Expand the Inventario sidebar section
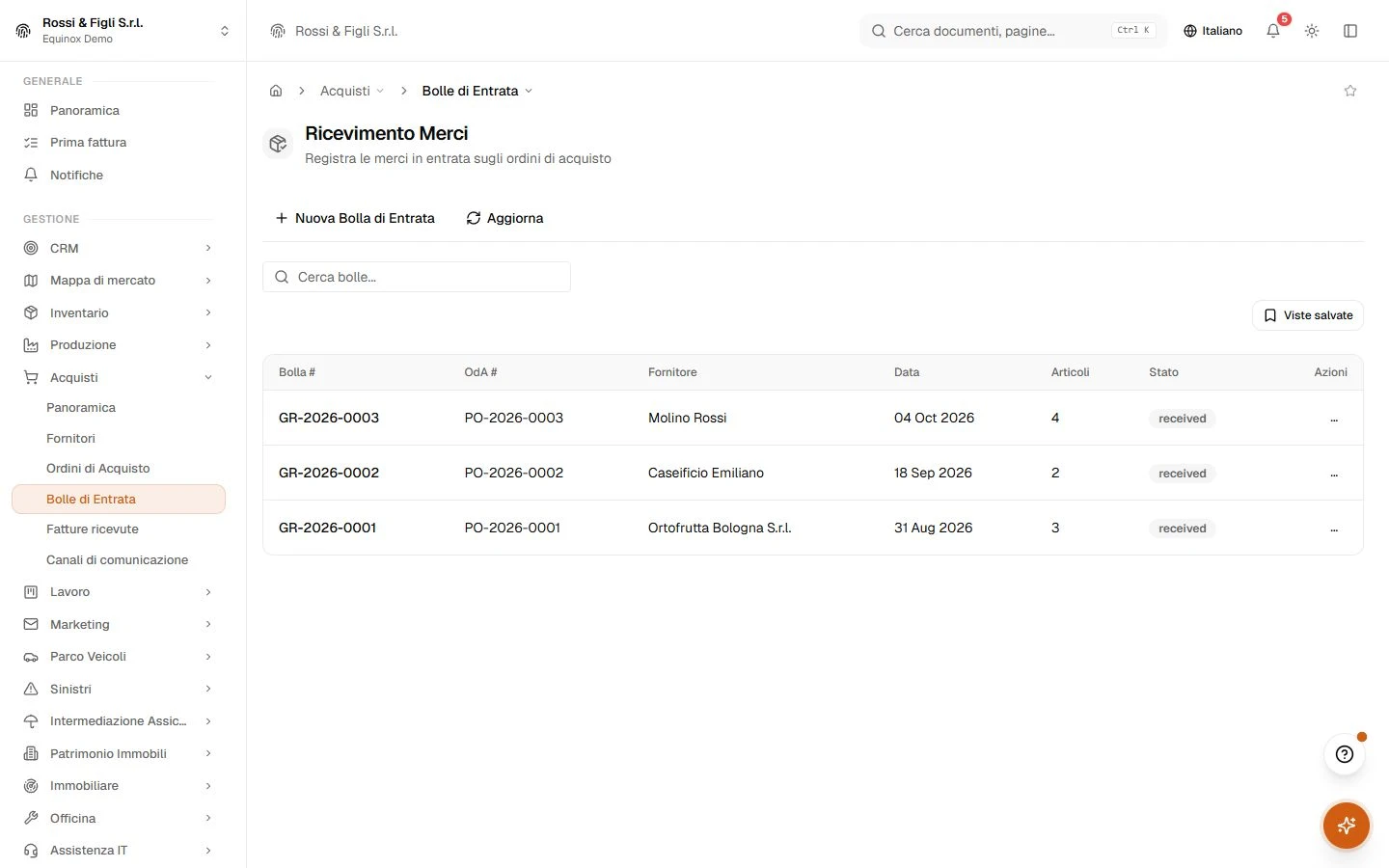Viewport: 1389px width, 868px height. tap(118, 312)
